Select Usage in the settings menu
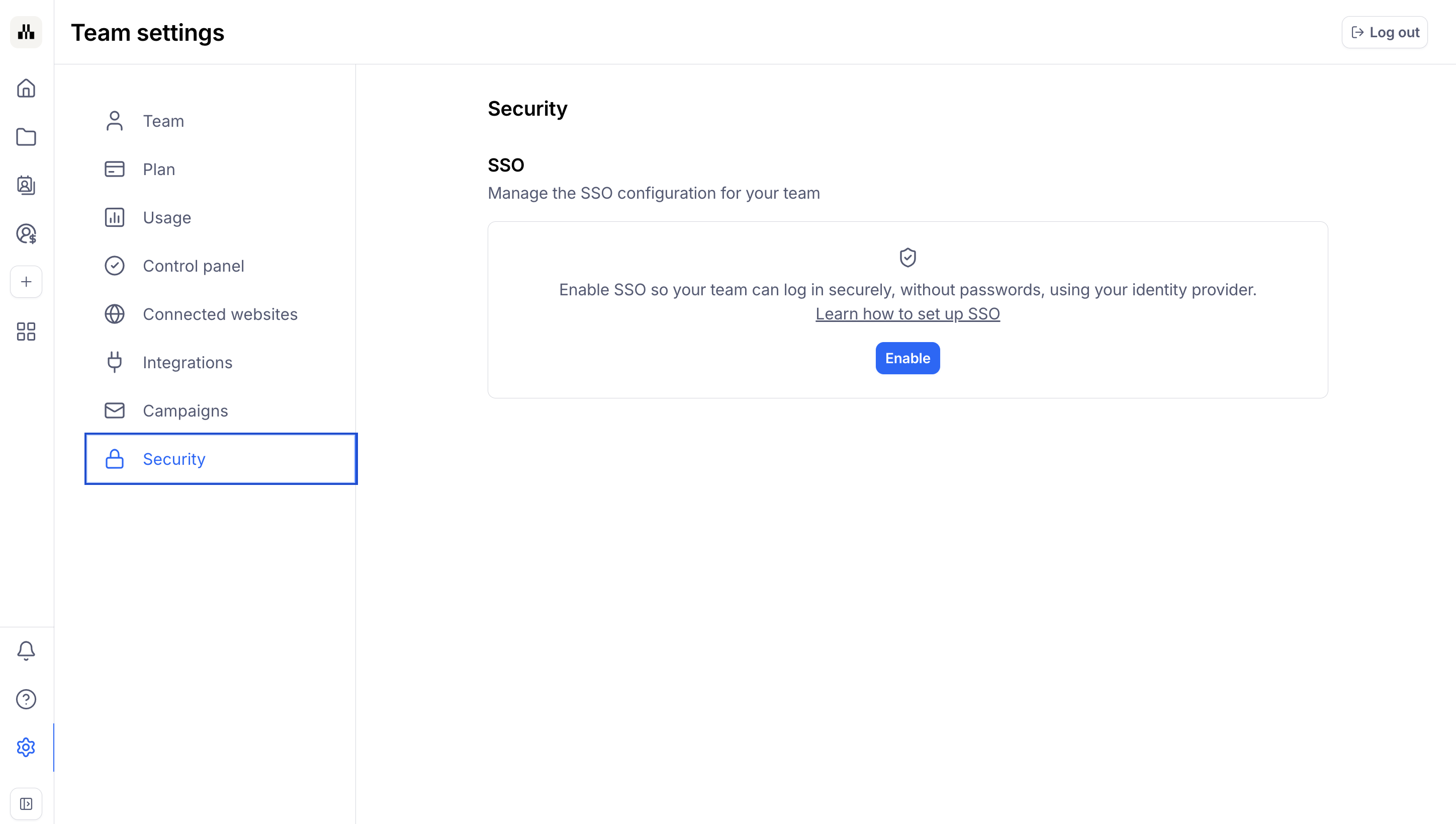This screenshot has height=824, width=1456. coord(167,217)
